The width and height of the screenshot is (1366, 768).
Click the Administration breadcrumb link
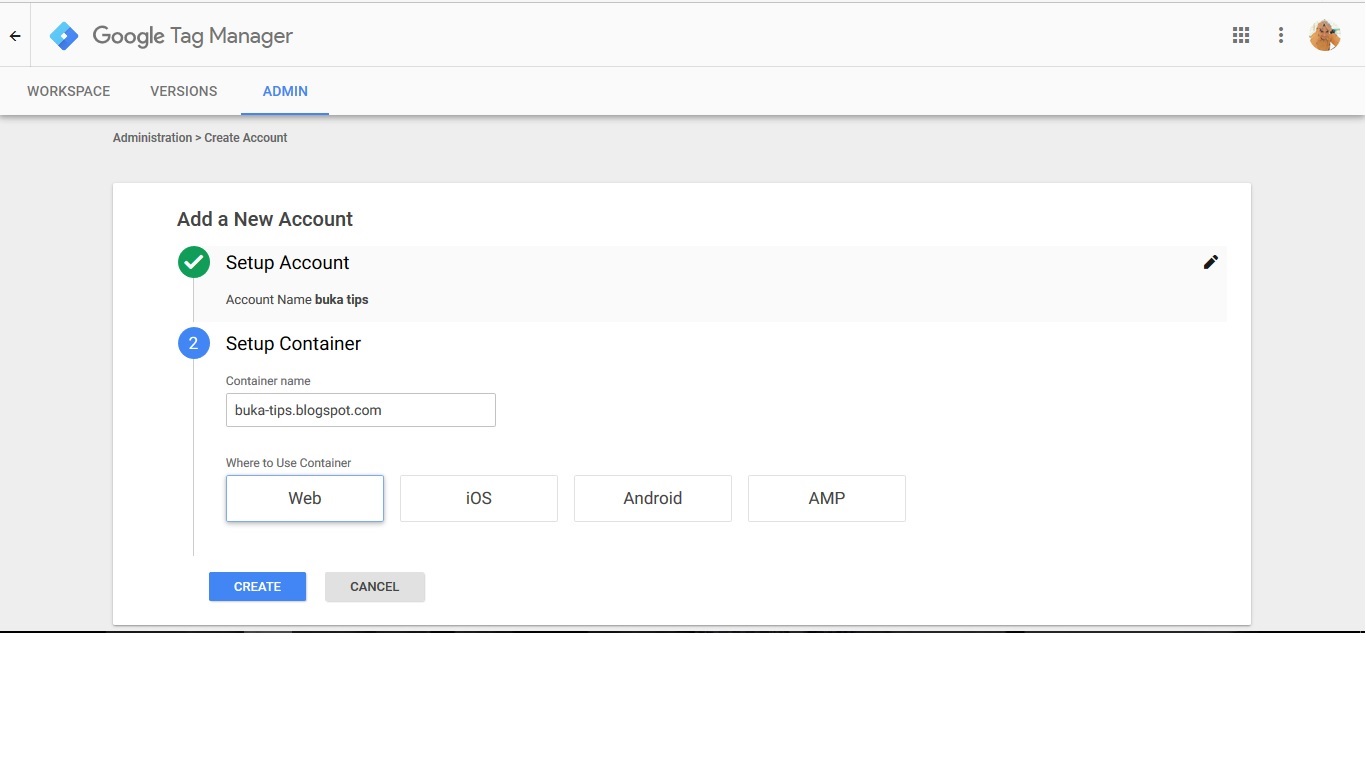pos(151,137)
